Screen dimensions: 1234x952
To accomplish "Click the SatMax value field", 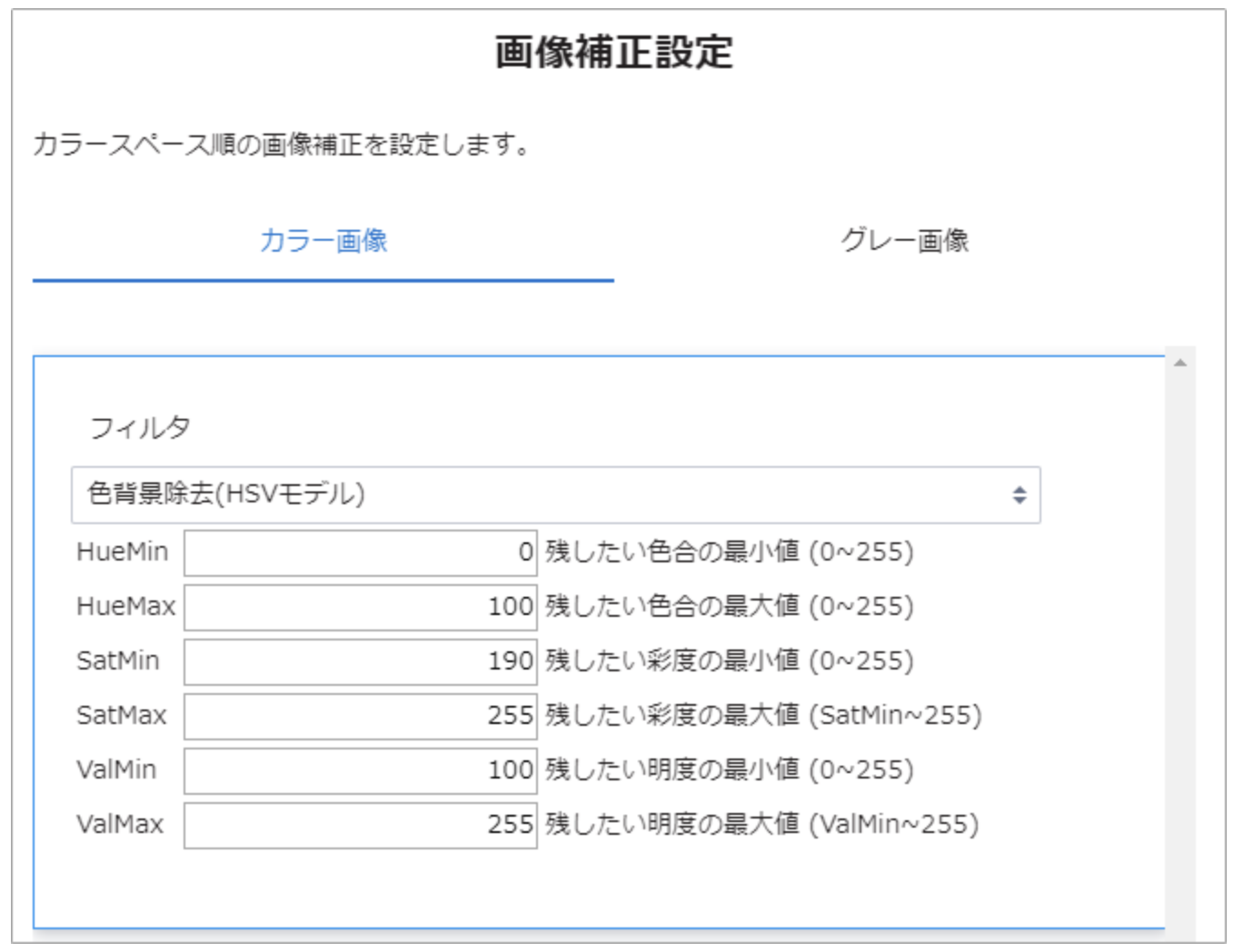I will [x=360, y=716].
